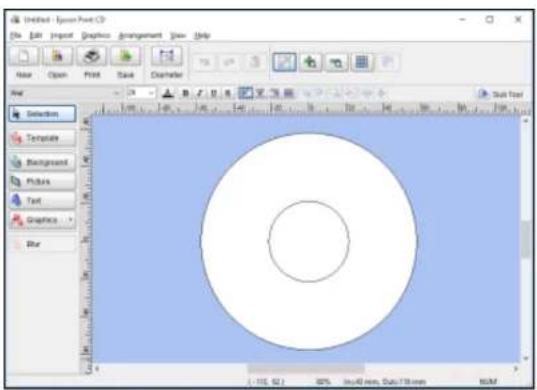
Task: Toggle underline text formatting
Action: click(214, 93)
